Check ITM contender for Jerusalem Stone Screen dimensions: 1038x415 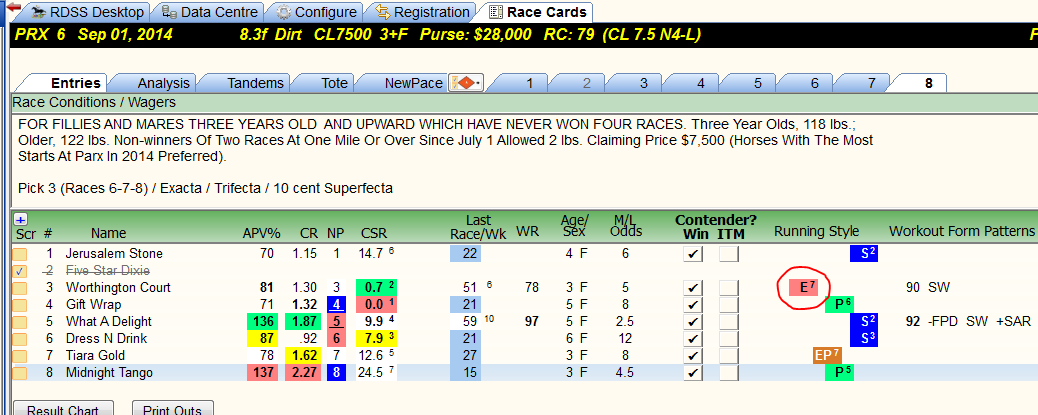pos(730,254)
